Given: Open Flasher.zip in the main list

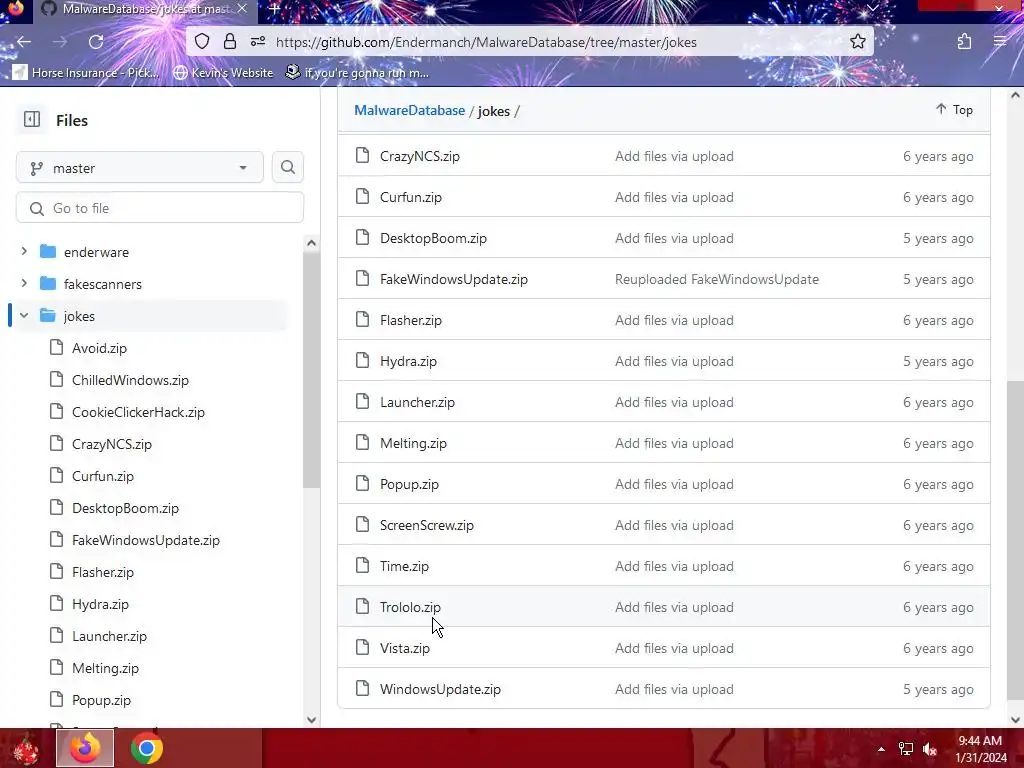Looking at the screenshot, I should tap(411, 321).
